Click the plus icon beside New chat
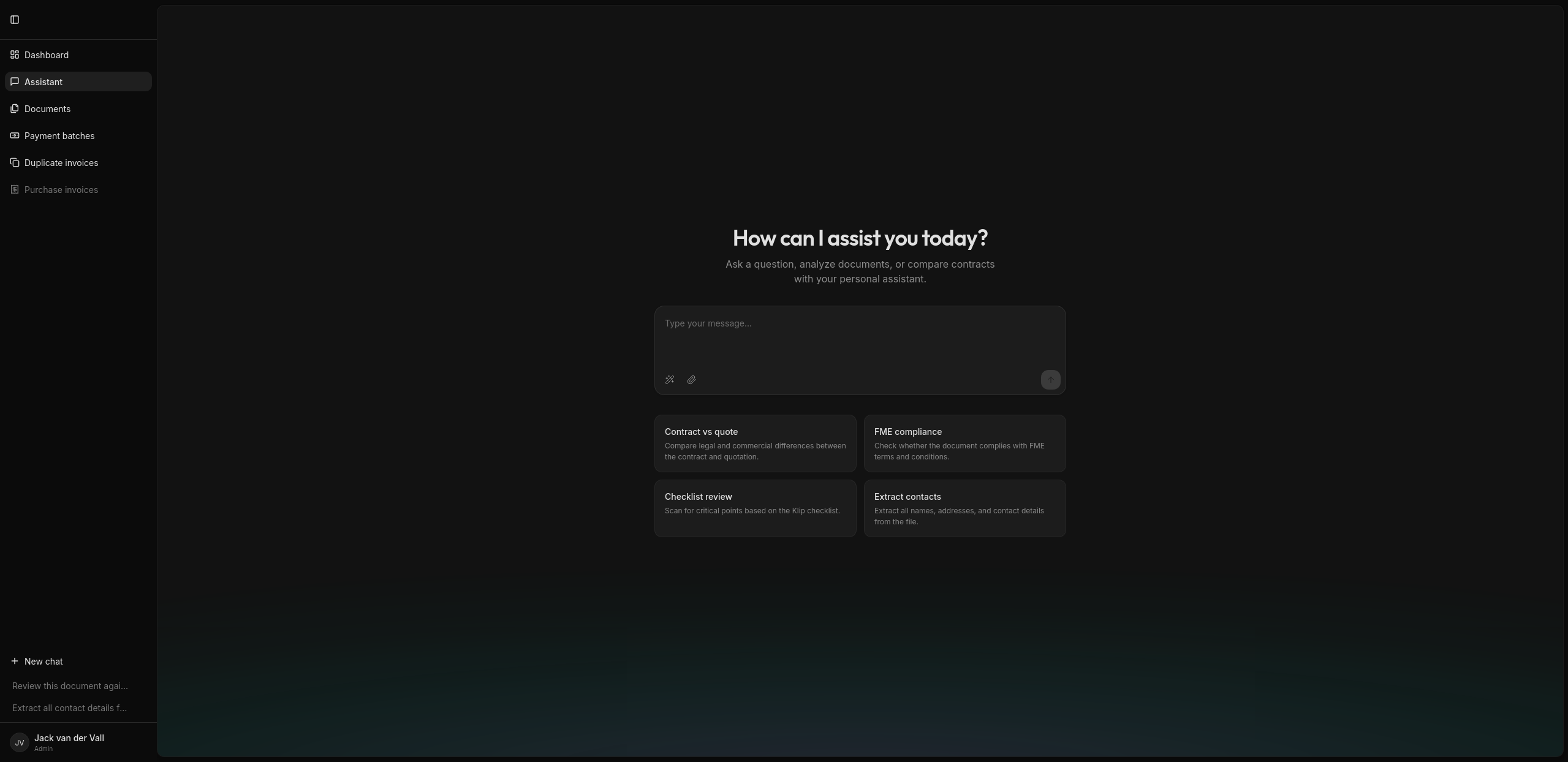This screenshot has height=762, width=1568. (x=15, y=661)
